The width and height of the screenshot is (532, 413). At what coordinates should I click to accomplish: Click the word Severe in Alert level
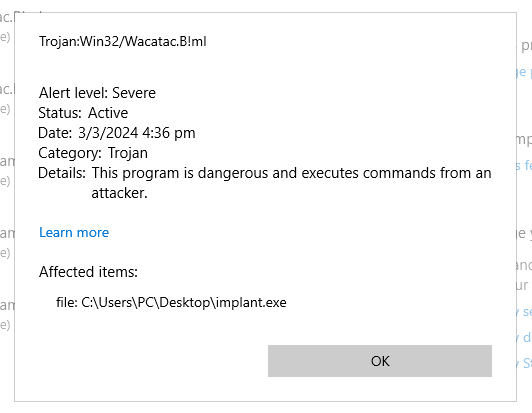point(134,93)
